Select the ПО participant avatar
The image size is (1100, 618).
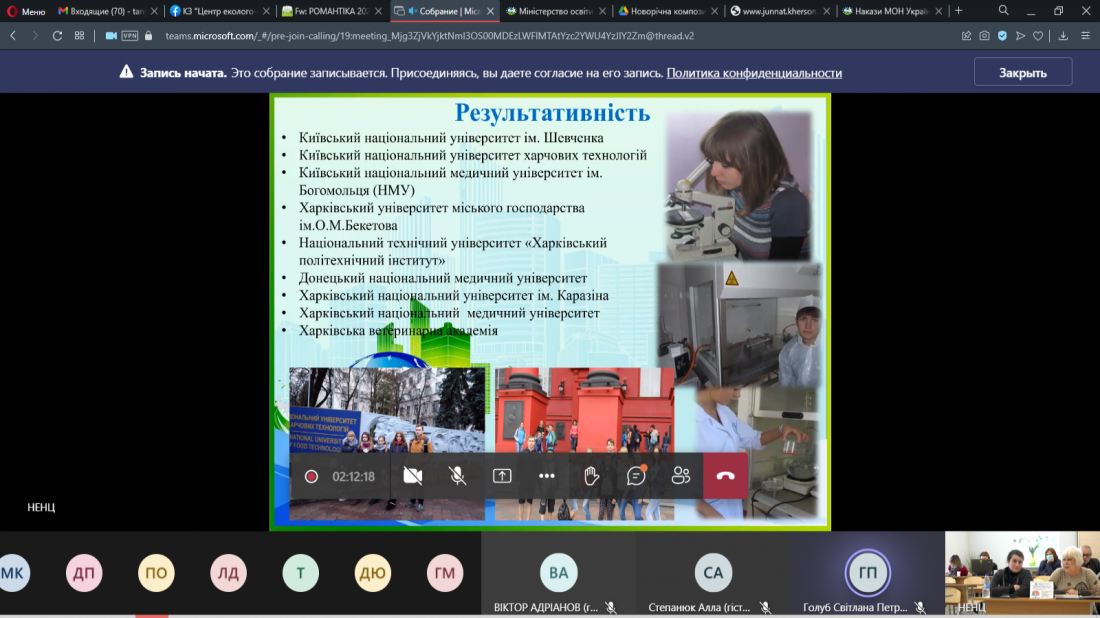tap(156, 573)
